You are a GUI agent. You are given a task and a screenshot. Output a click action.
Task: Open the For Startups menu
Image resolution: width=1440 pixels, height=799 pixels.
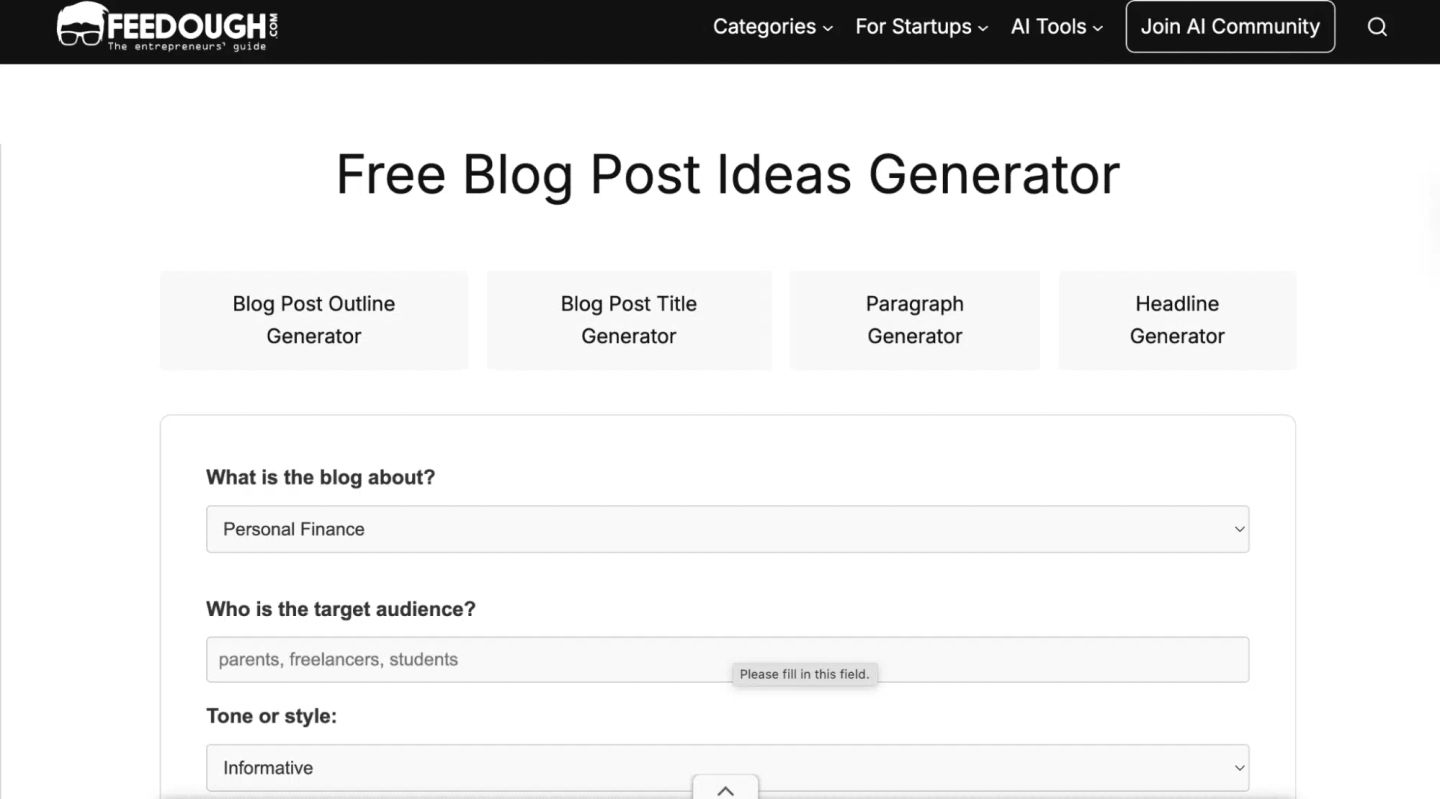[921, 27]
